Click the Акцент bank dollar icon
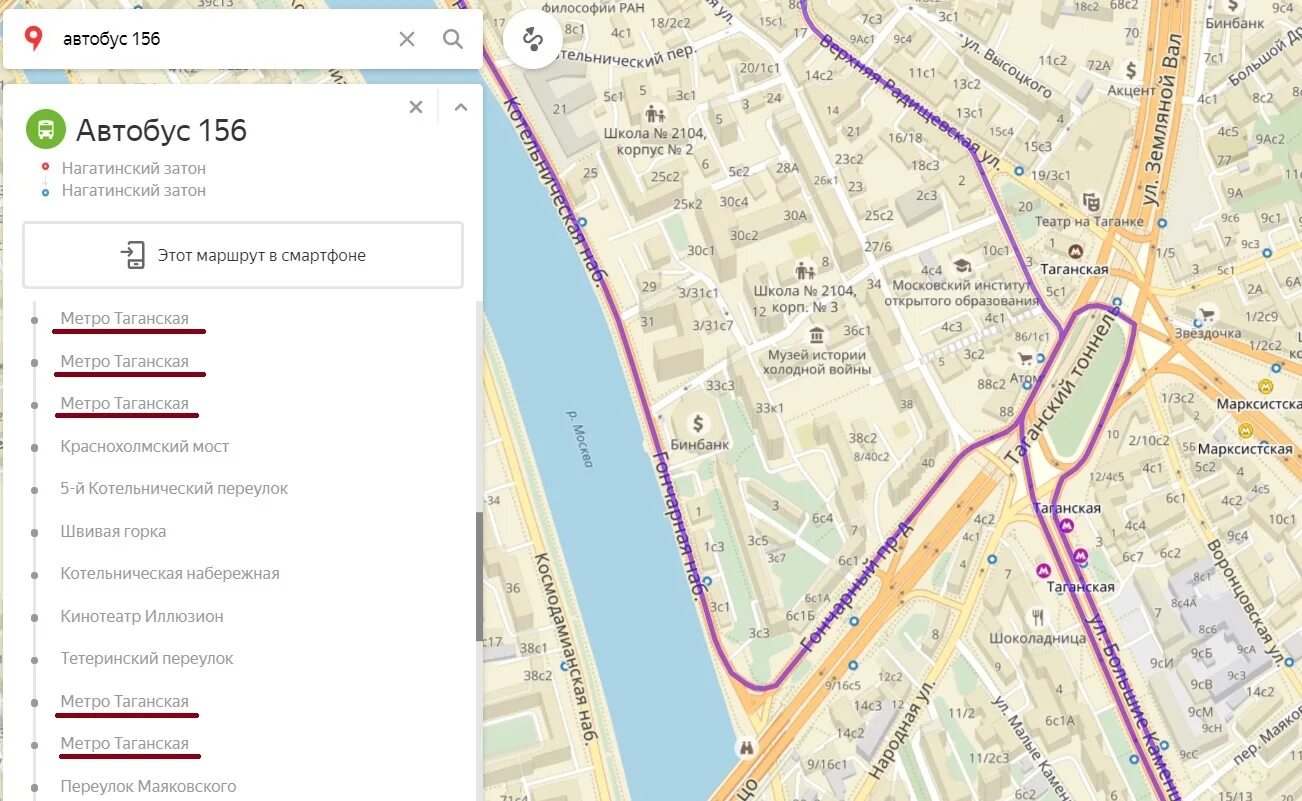The height and width of the screenshot is (801, 1302). tap(1131, 70)
